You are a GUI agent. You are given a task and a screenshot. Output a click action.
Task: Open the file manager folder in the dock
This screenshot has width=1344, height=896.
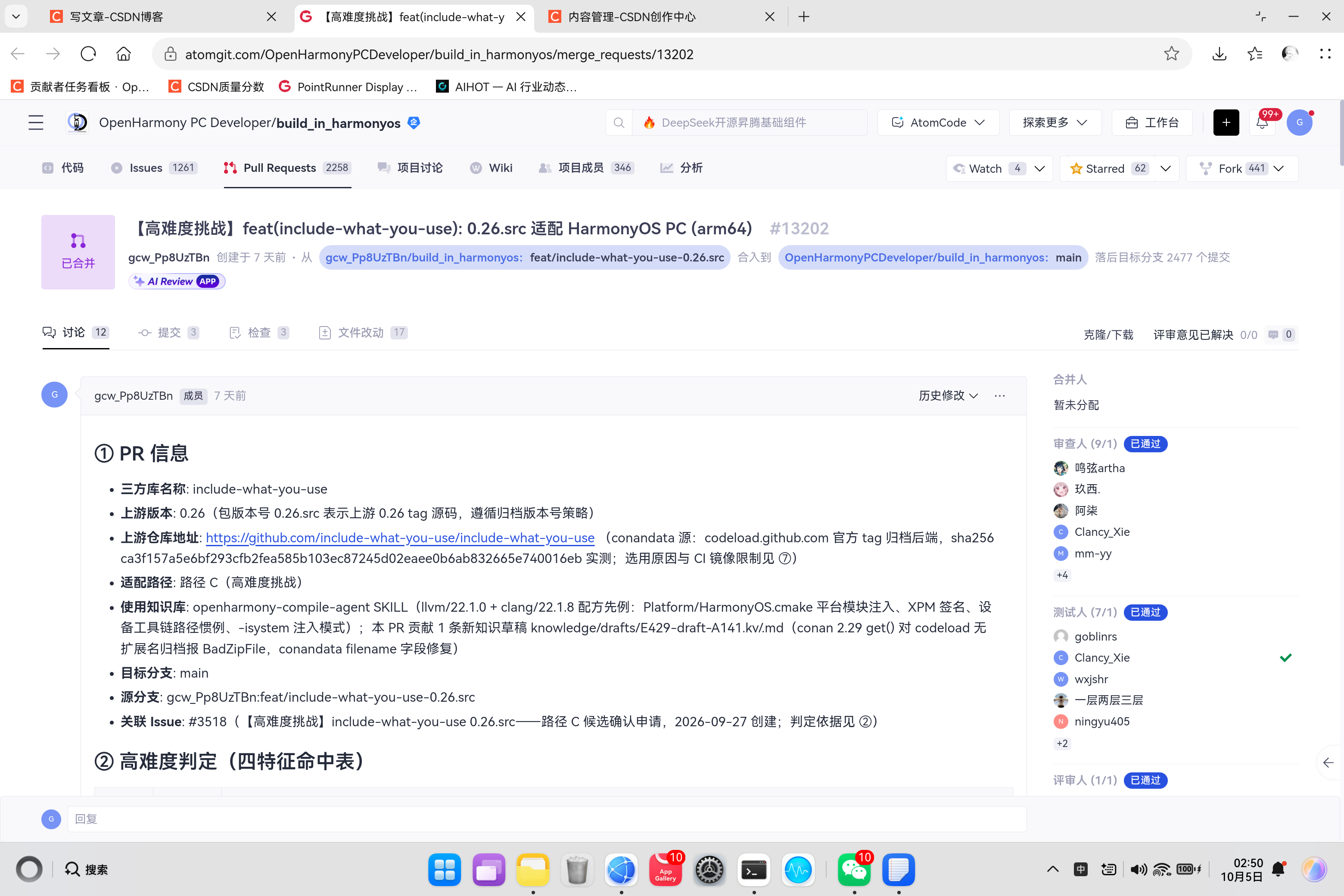point(532,870)
